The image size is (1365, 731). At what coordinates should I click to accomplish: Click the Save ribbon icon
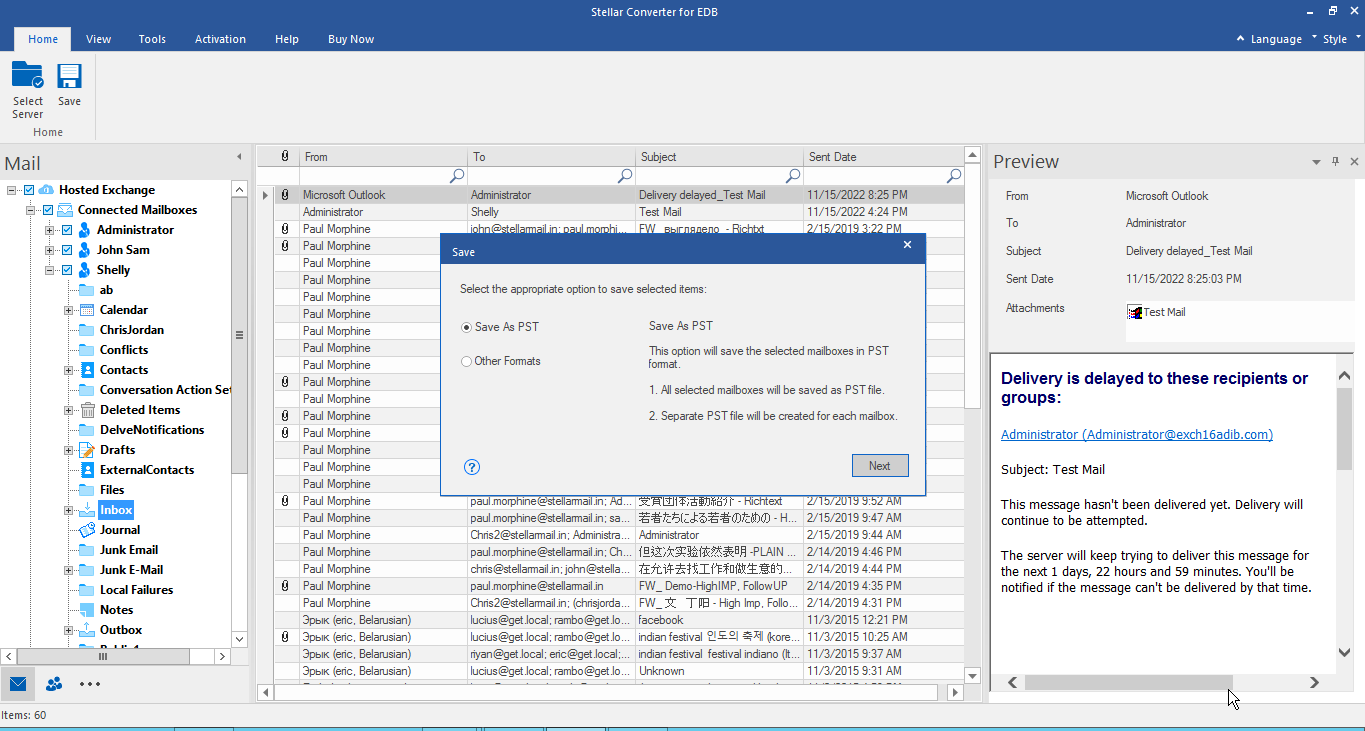coord(69,76)
